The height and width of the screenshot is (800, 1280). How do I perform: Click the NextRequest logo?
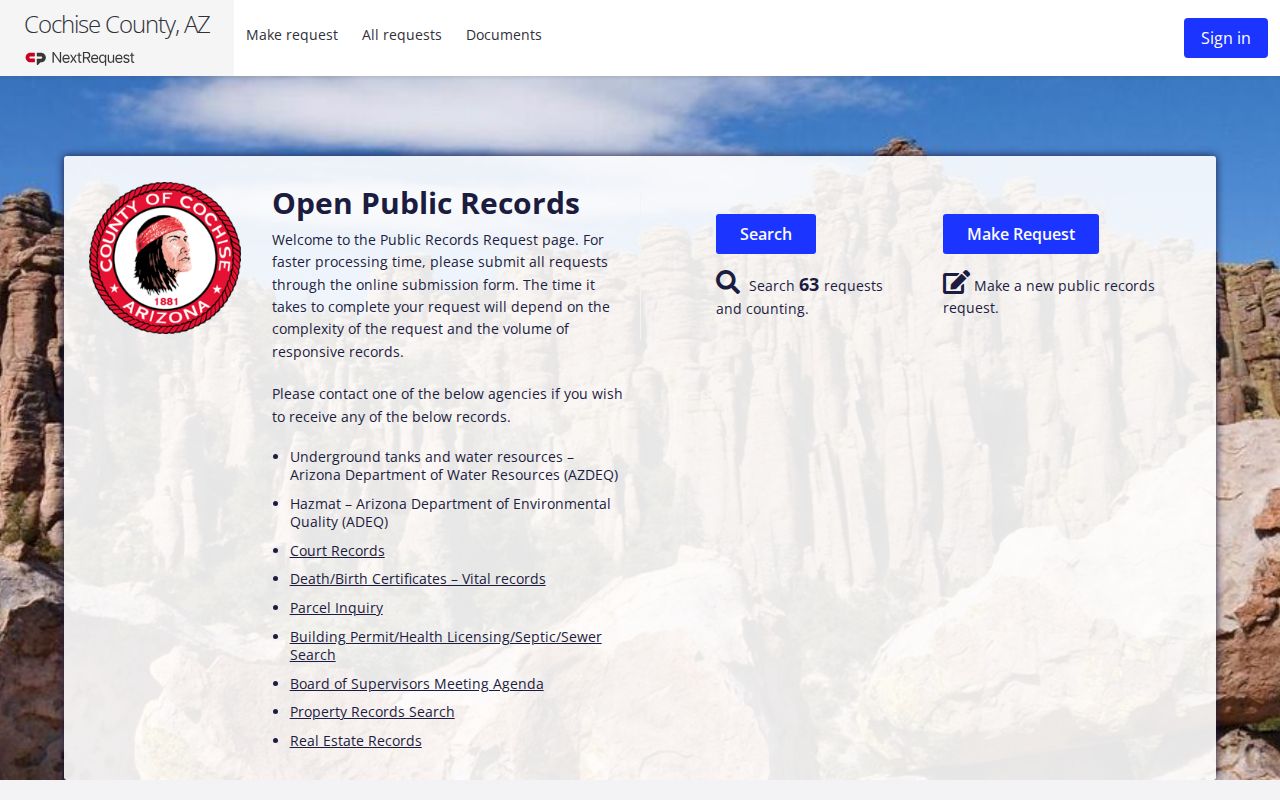(x=80, y=58)
